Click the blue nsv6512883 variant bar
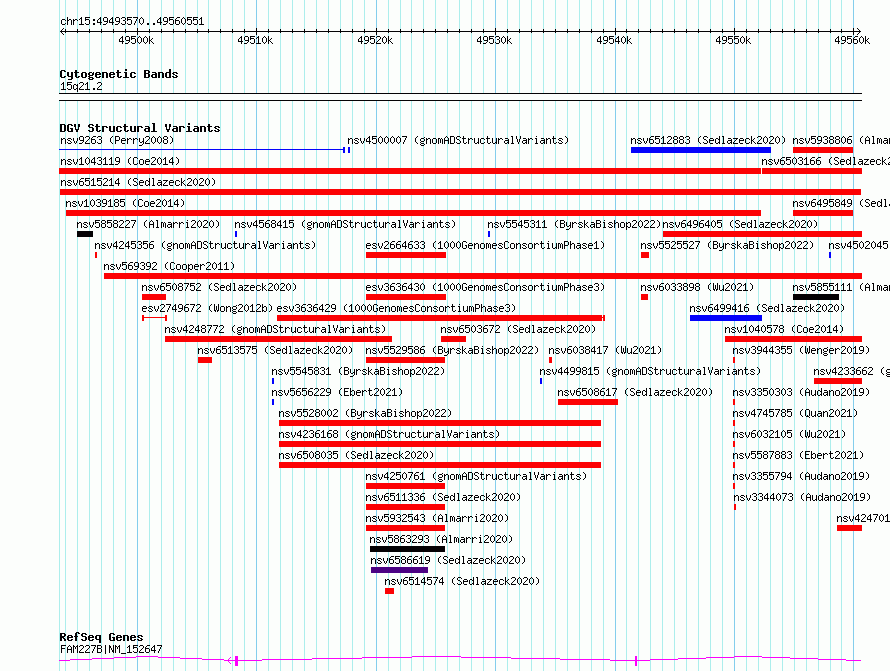Image resolution: width=890 pixels, height=671 pixels. pyautogui.click(x=700, y=150)
